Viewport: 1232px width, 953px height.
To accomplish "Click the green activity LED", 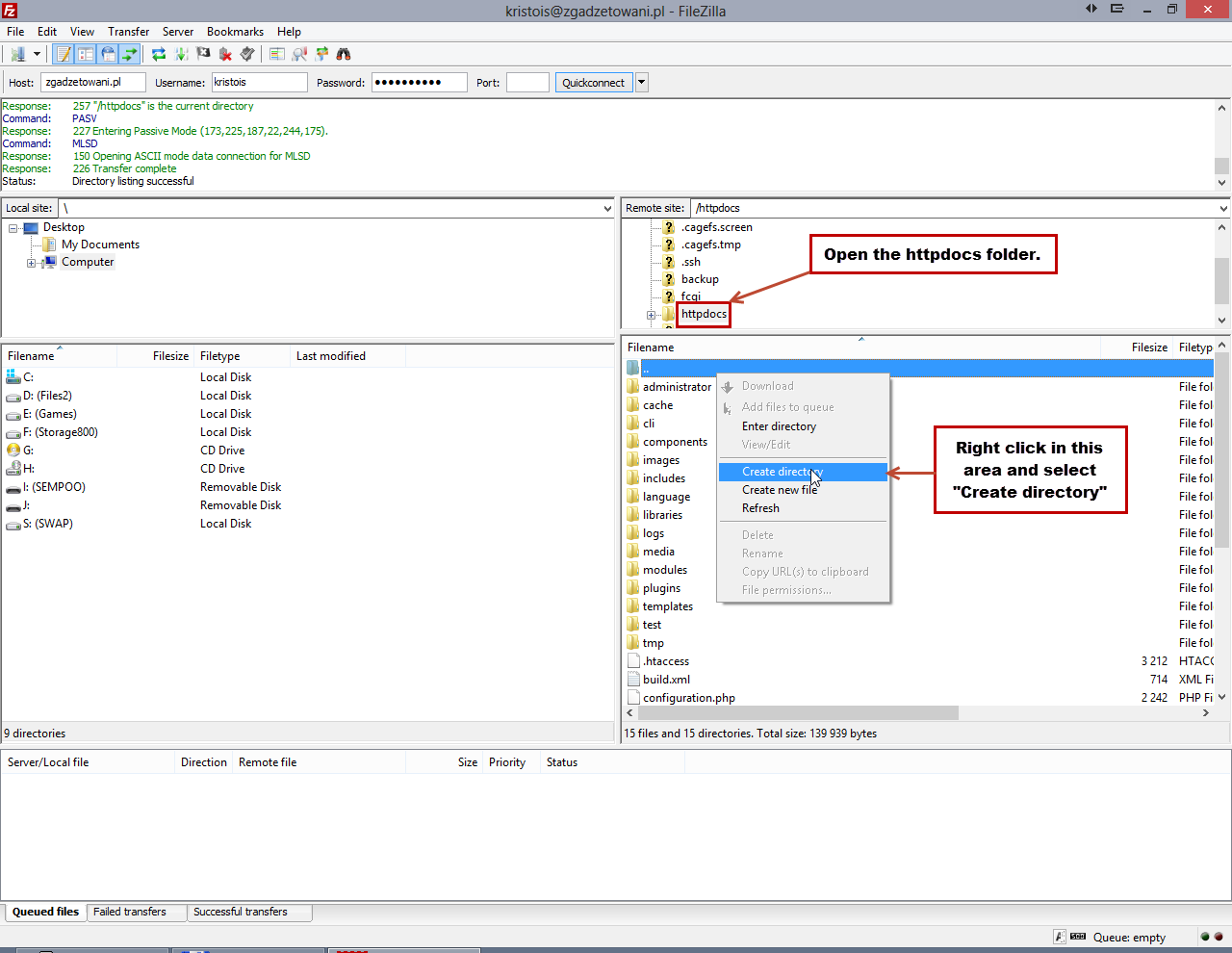I will click(1205, 937).
